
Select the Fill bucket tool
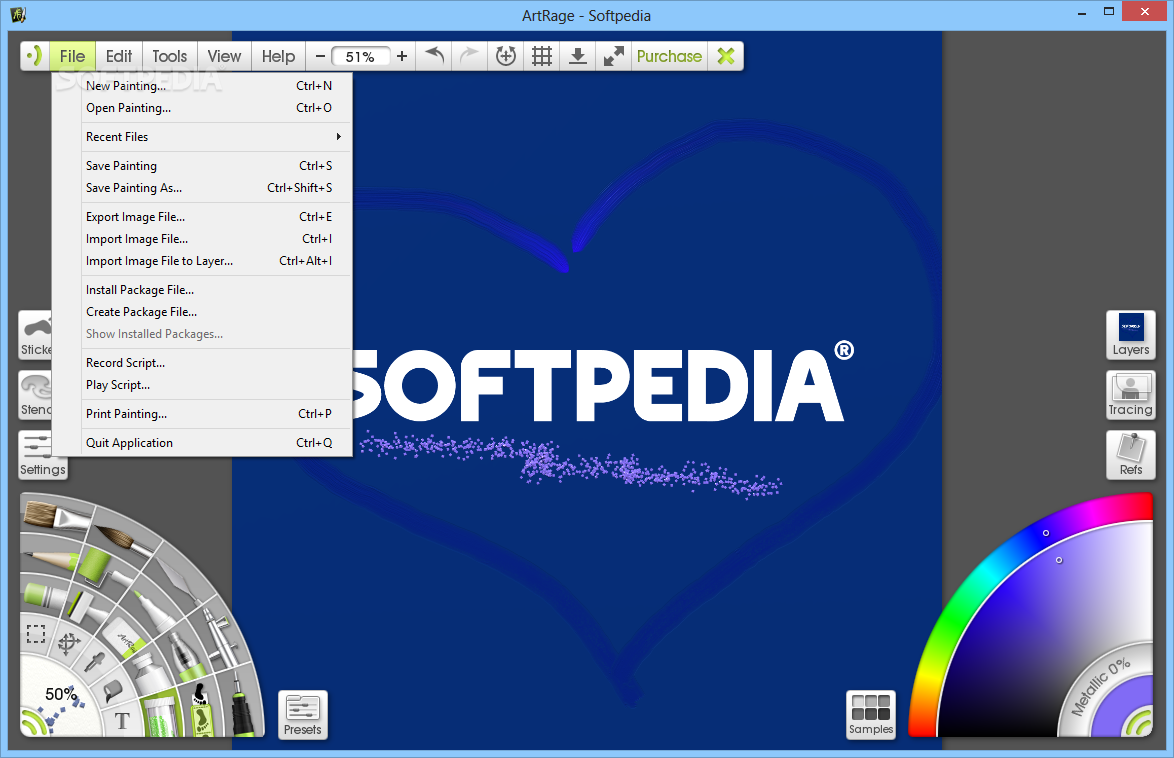112,691
